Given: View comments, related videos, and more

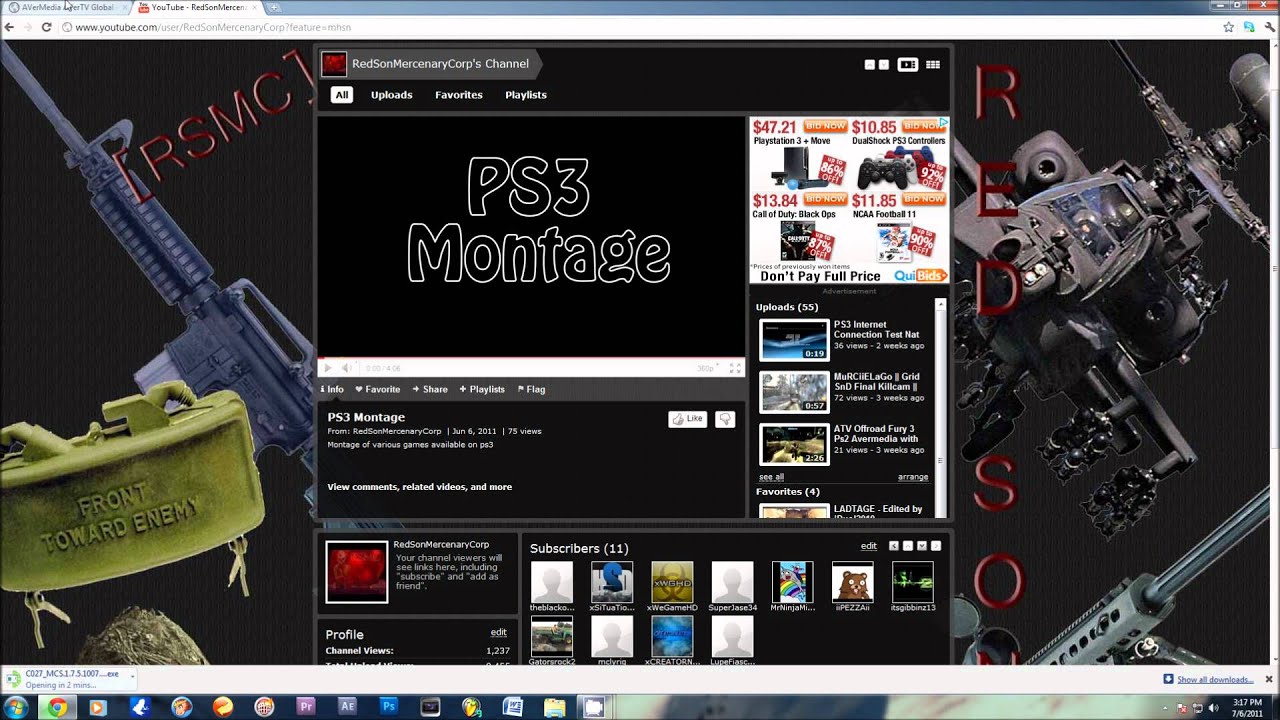Looking at the screenshot, I should click(x=419, y=487).
